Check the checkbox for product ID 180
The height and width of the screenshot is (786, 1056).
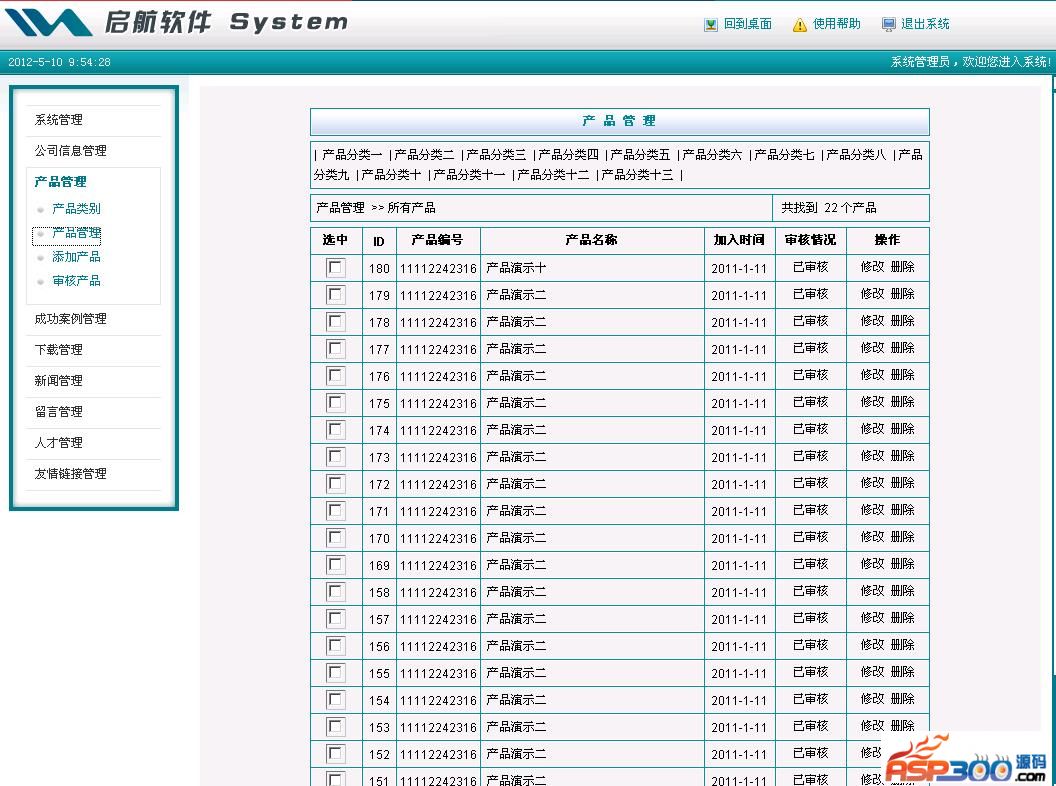(336, 268)
